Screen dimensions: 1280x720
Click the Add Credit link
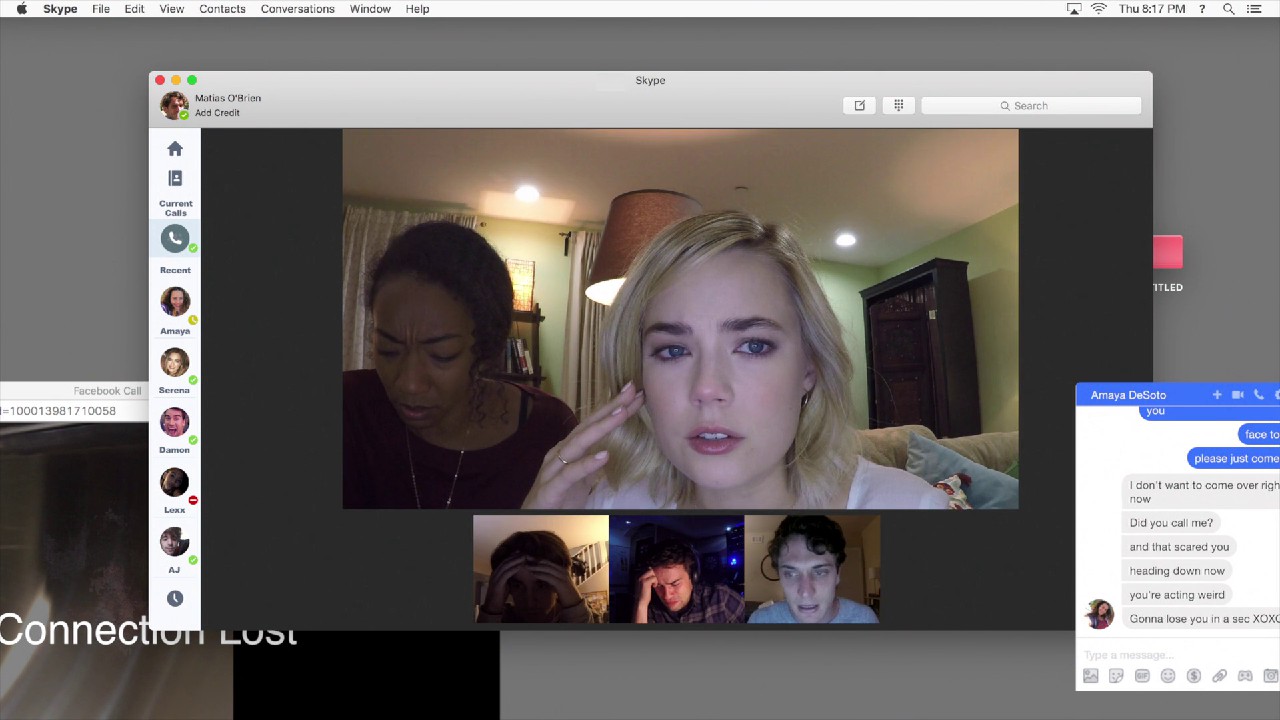(217, 113)
